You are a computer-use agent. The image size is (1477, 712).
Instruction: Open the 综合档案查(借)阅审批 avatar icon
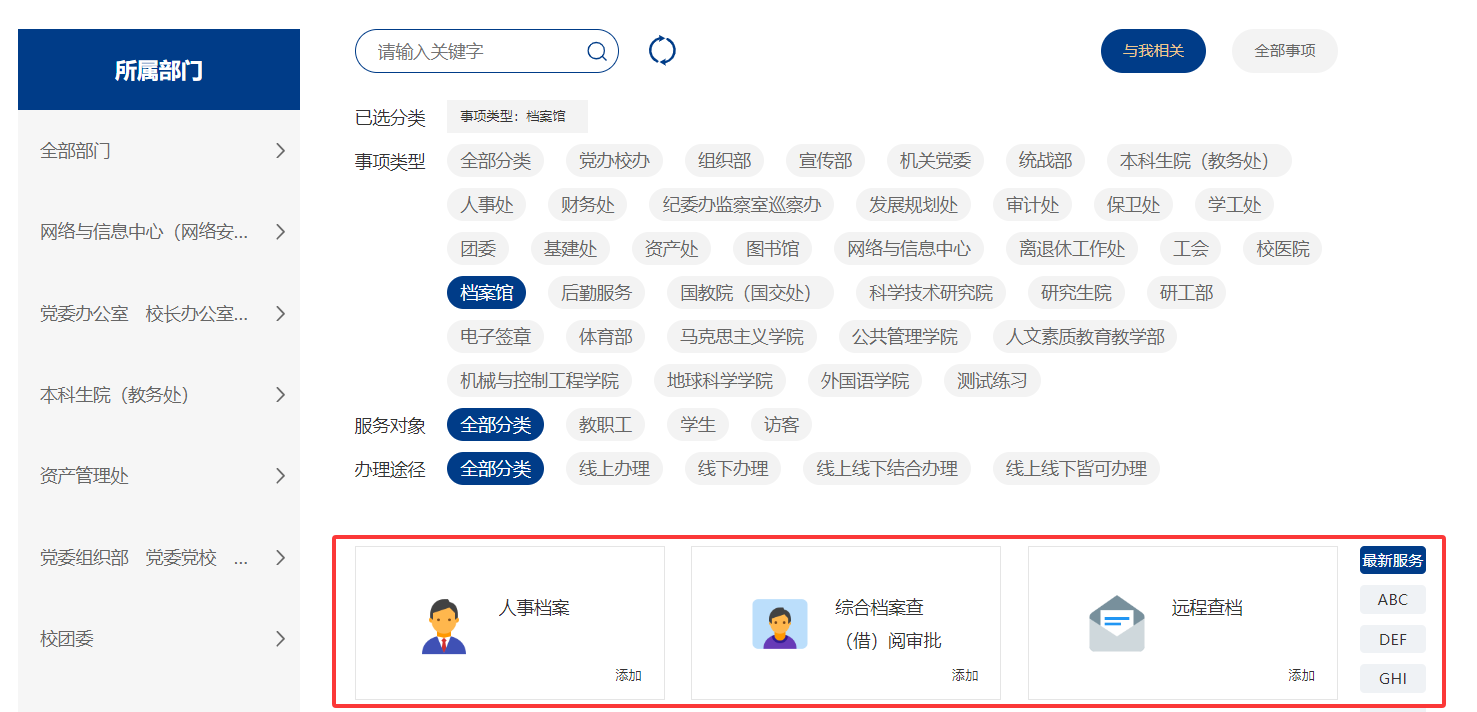pyautogui.click(x=780, y=624)
